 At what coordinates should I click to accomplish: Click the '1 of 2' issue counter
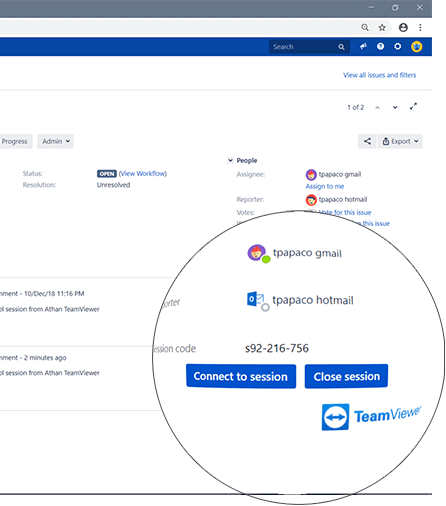point(356,107)
